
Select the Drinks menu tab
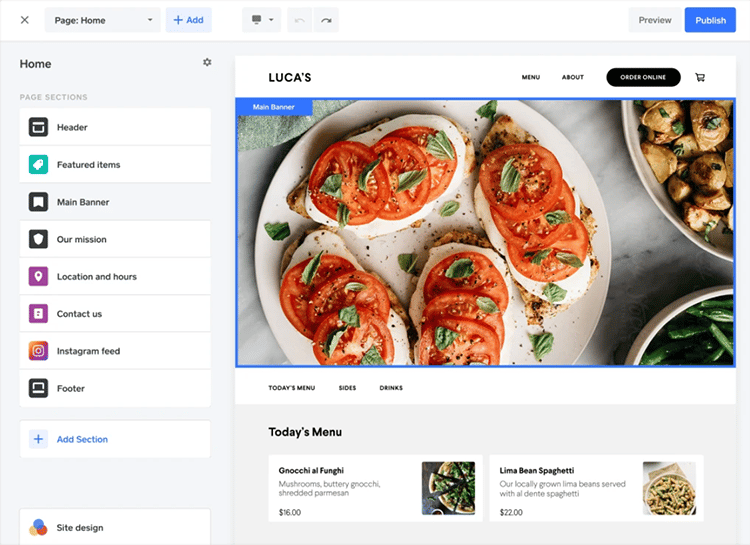click(391, 388)
